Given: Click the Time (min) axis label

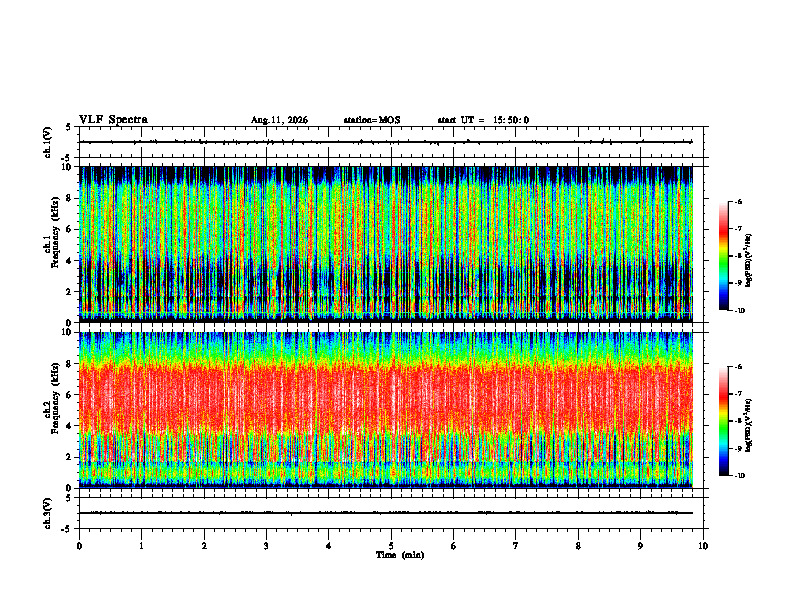Looking at the screenshot, I should [x=400, y=555].
